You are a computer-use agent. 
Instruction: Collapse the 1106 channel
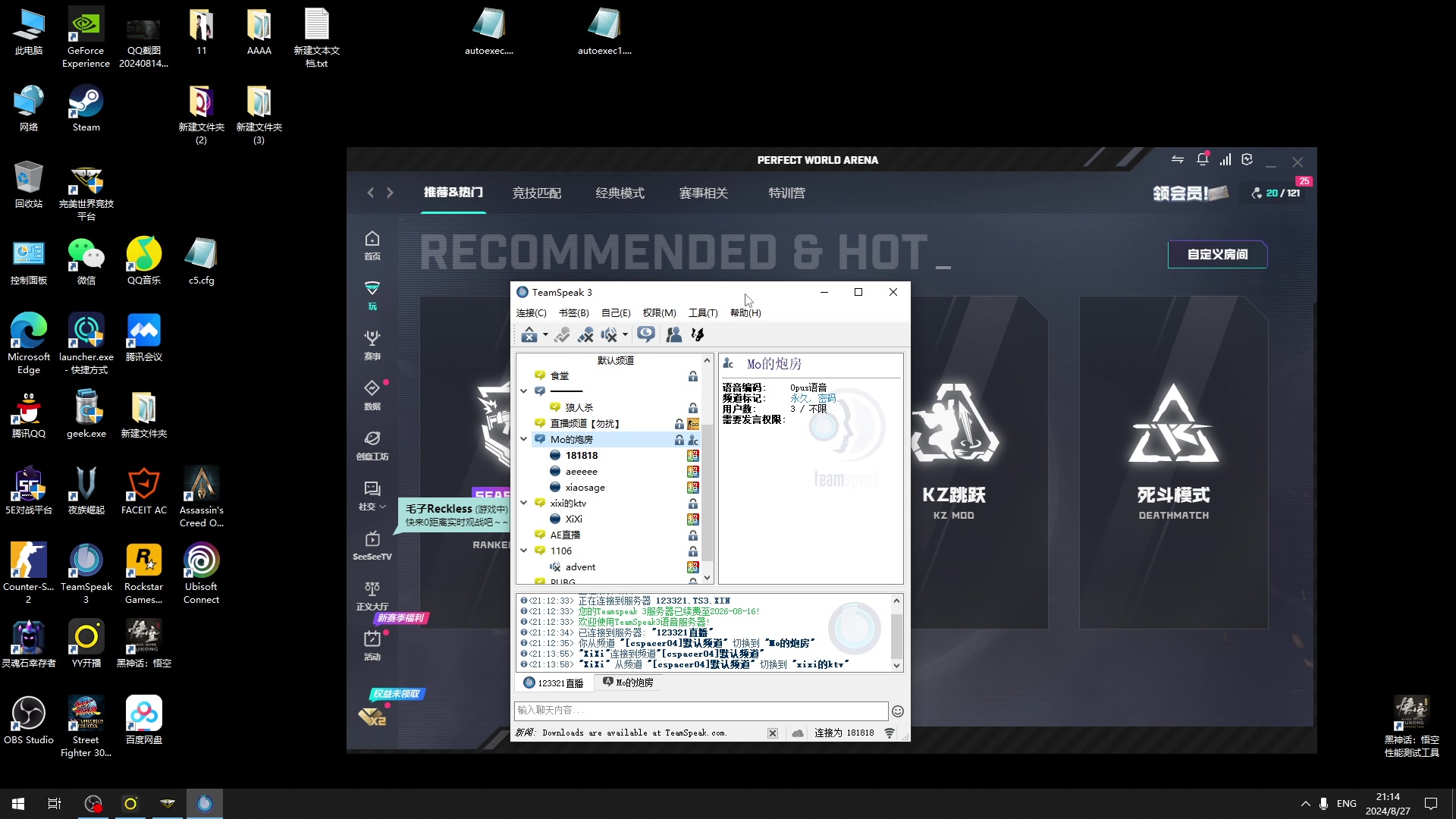(523, 551)
